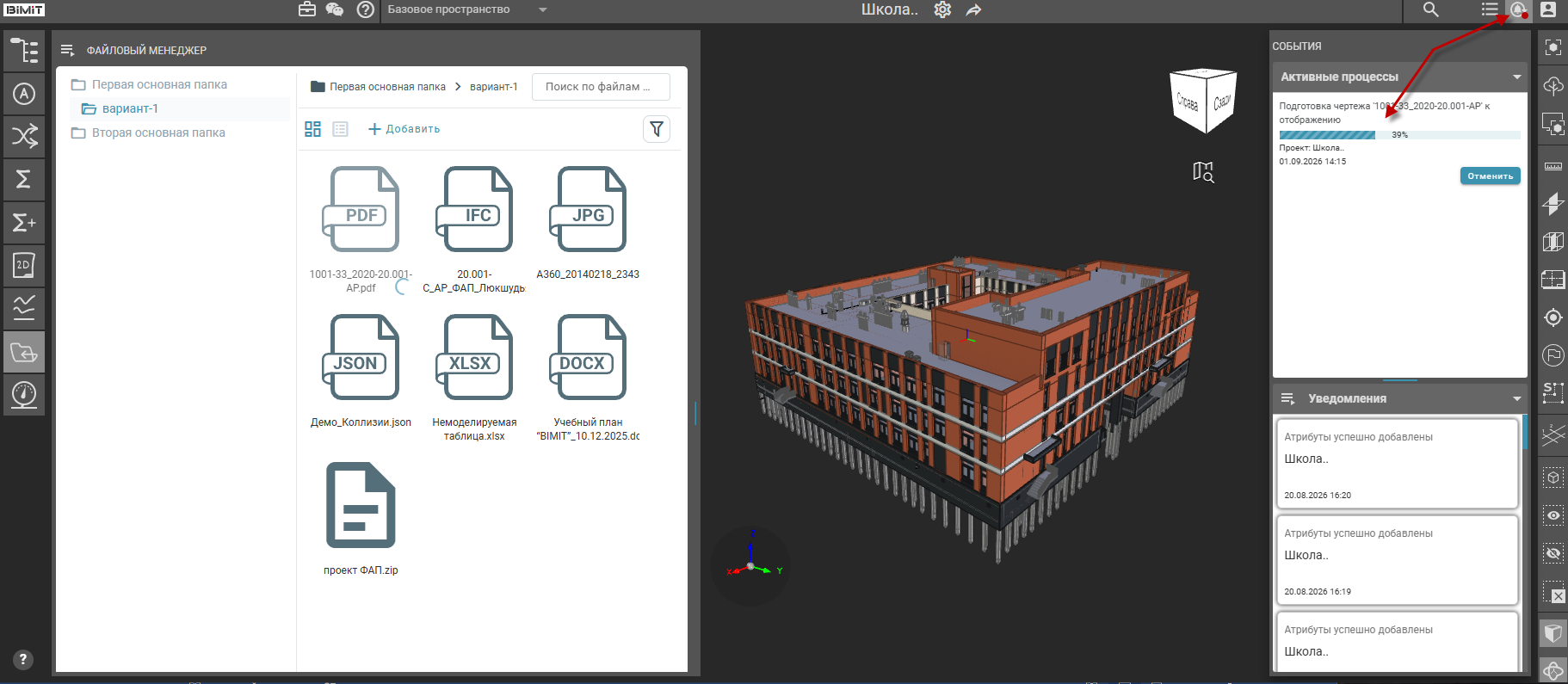This screenshot has height=684, width=1568.
Task: Click the map search icon in viewport
Action: tap(1203, 172)
